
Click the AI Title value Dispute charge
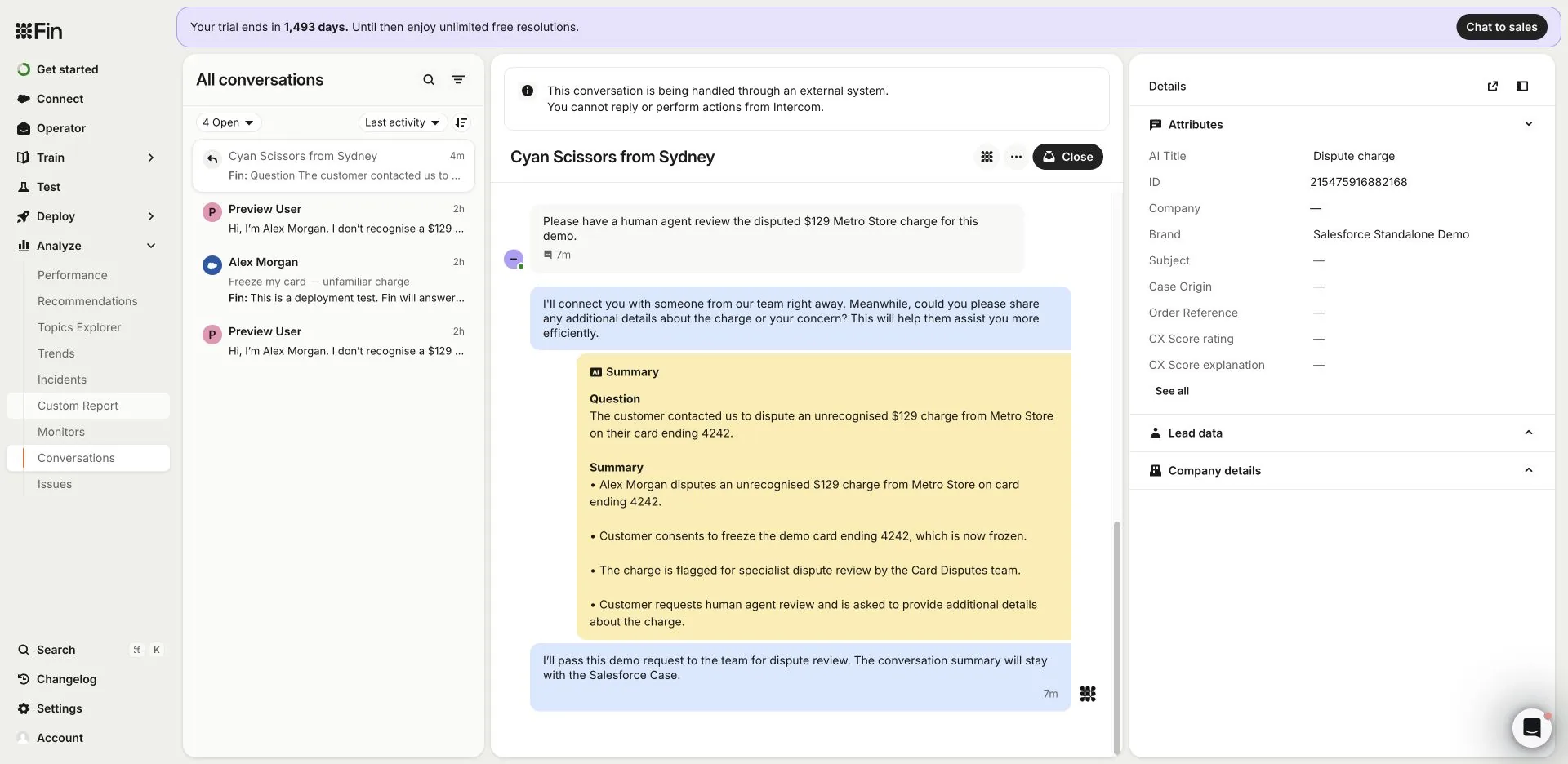(1354, 156)
